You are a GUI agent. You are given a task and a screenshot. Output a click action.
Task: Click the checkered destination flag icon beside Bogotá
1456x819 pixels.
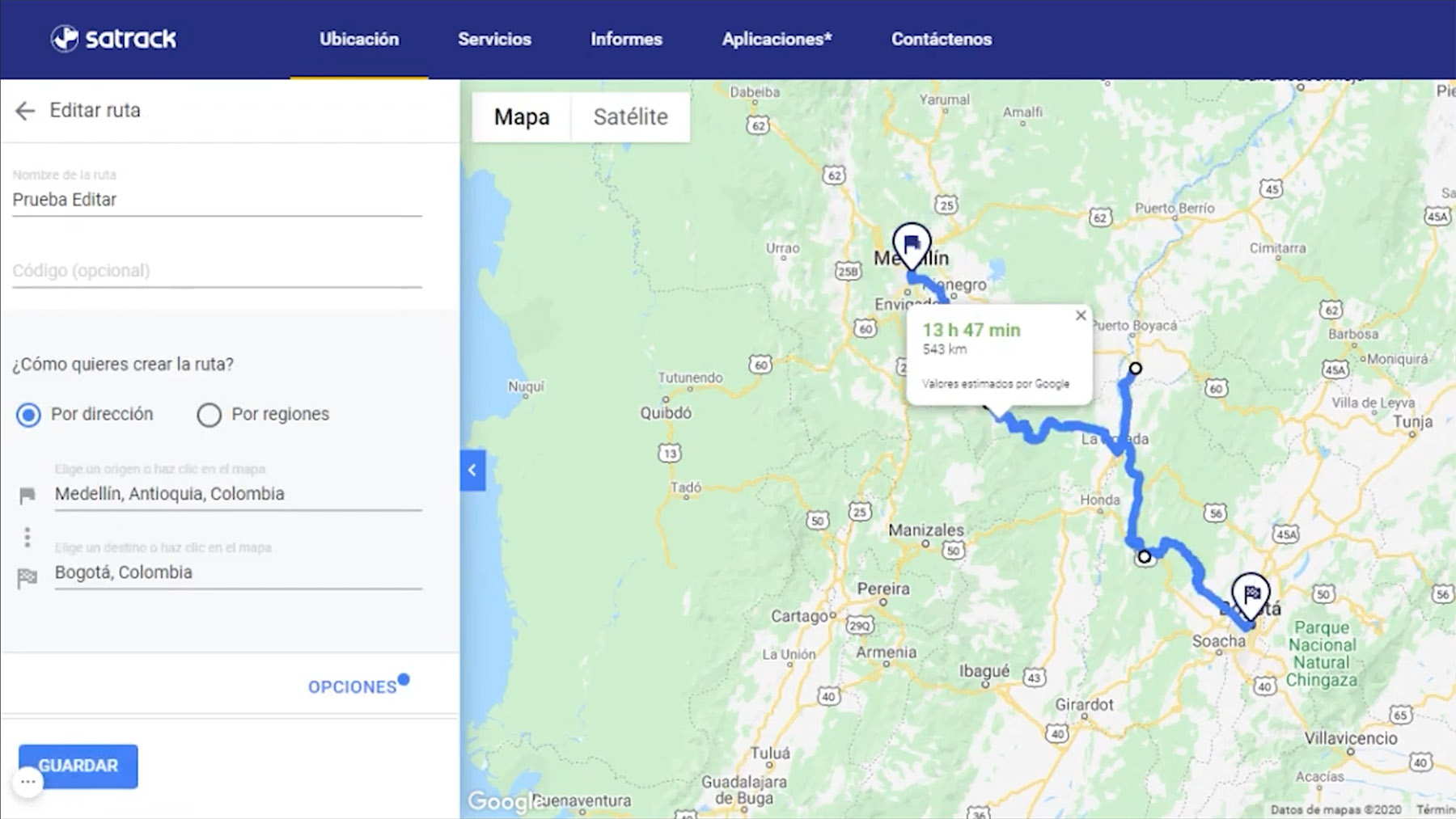pos(27,578)
